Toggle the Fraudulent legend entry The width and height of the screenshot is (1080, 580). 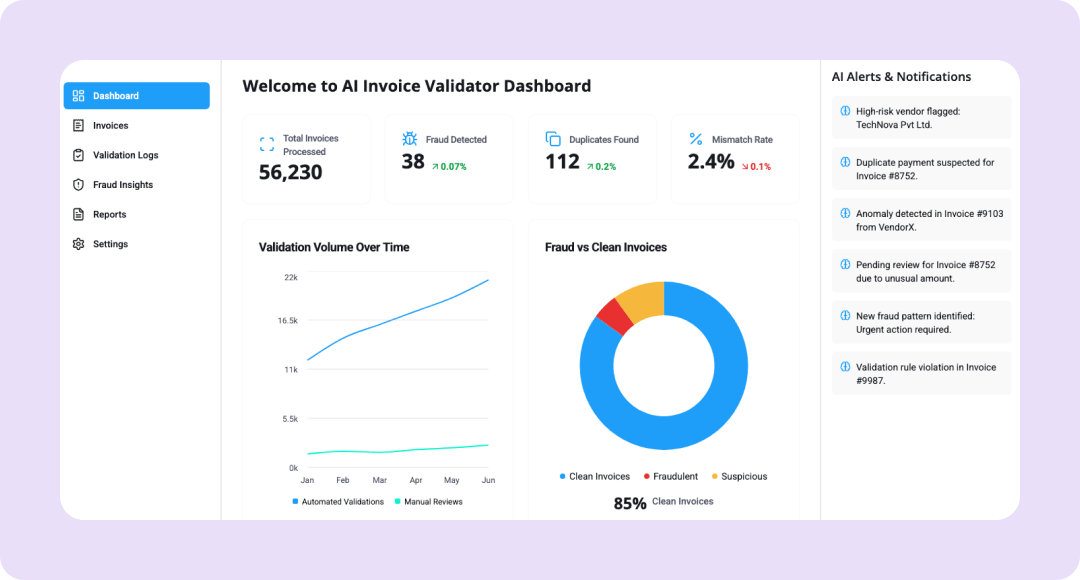point(671,477)
